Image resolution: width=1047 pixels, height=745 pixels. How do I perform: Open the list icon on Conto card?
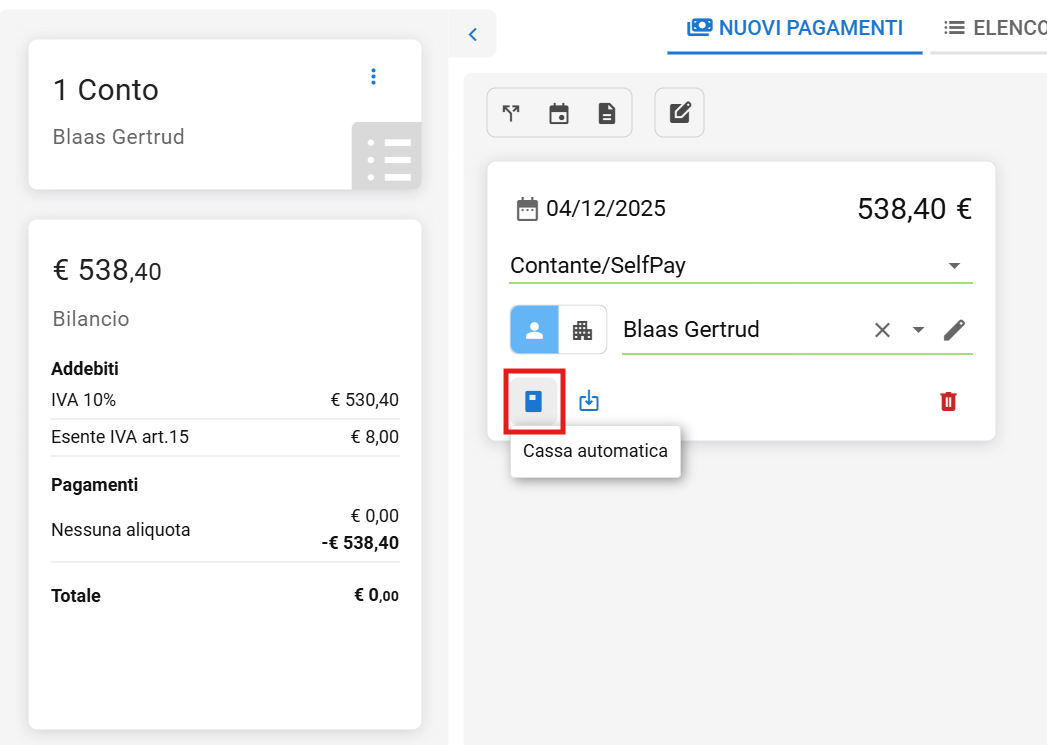388,157
